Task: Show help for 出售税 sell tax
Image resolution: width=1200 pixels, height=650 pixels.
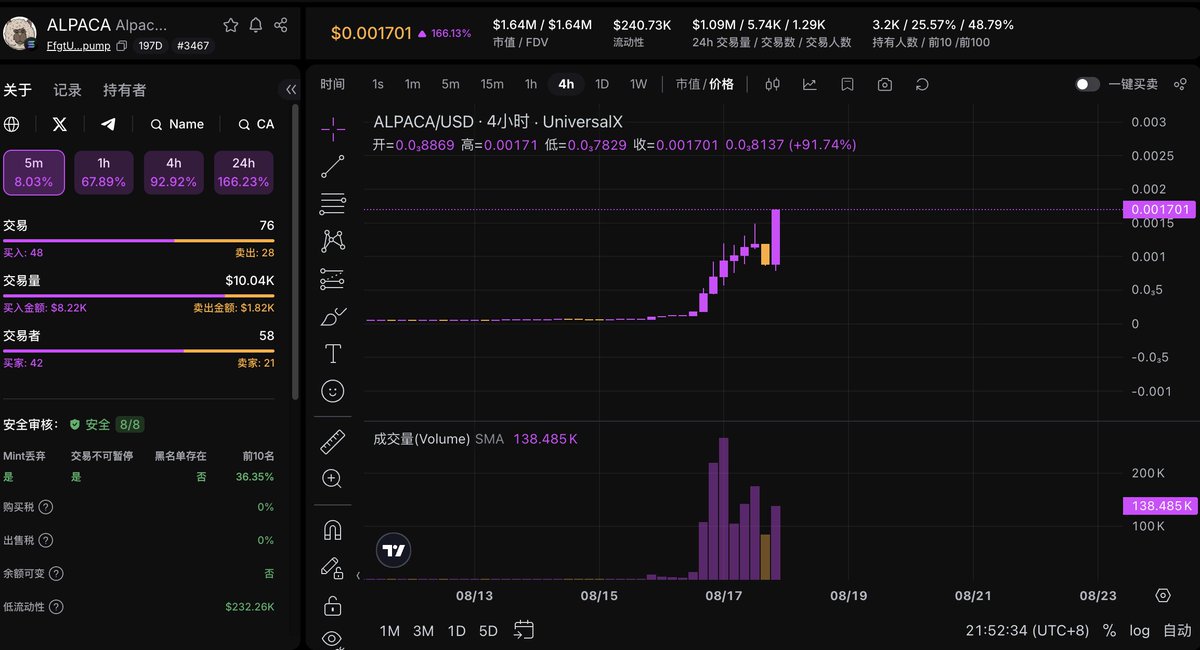Action: [46, 540]
